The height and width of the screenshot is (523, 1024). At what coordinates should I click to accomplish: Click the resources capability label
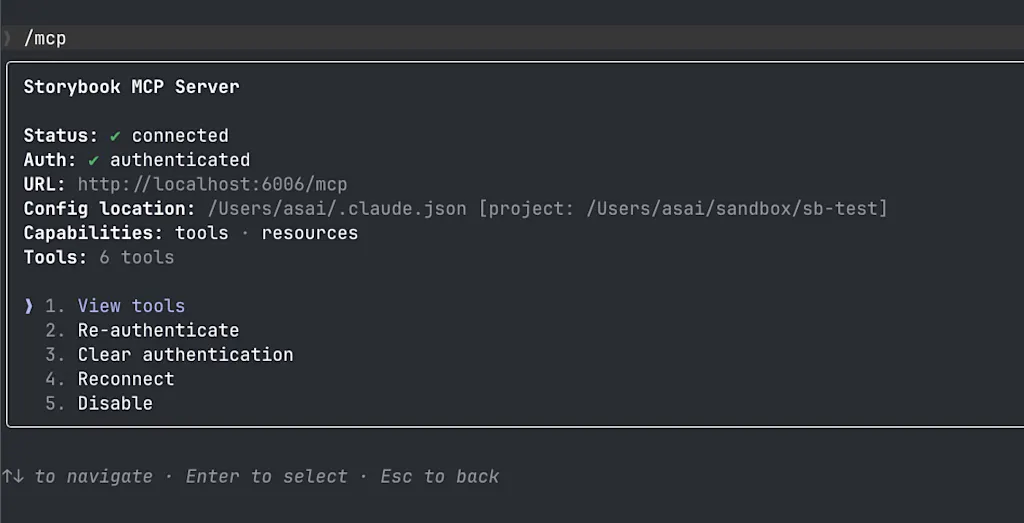click(310, 233)
